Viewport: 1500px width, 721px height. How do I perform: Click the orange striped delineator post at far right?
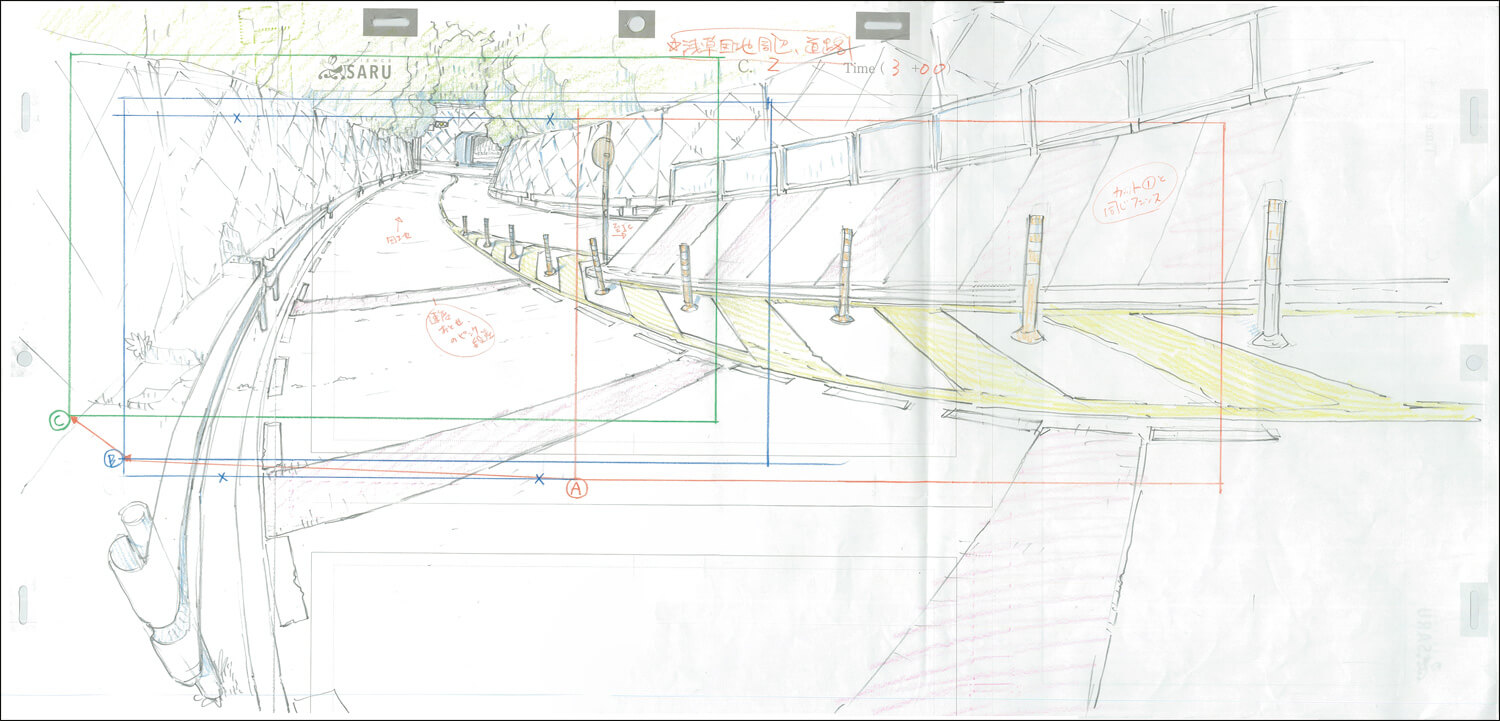coord(1273,270)
